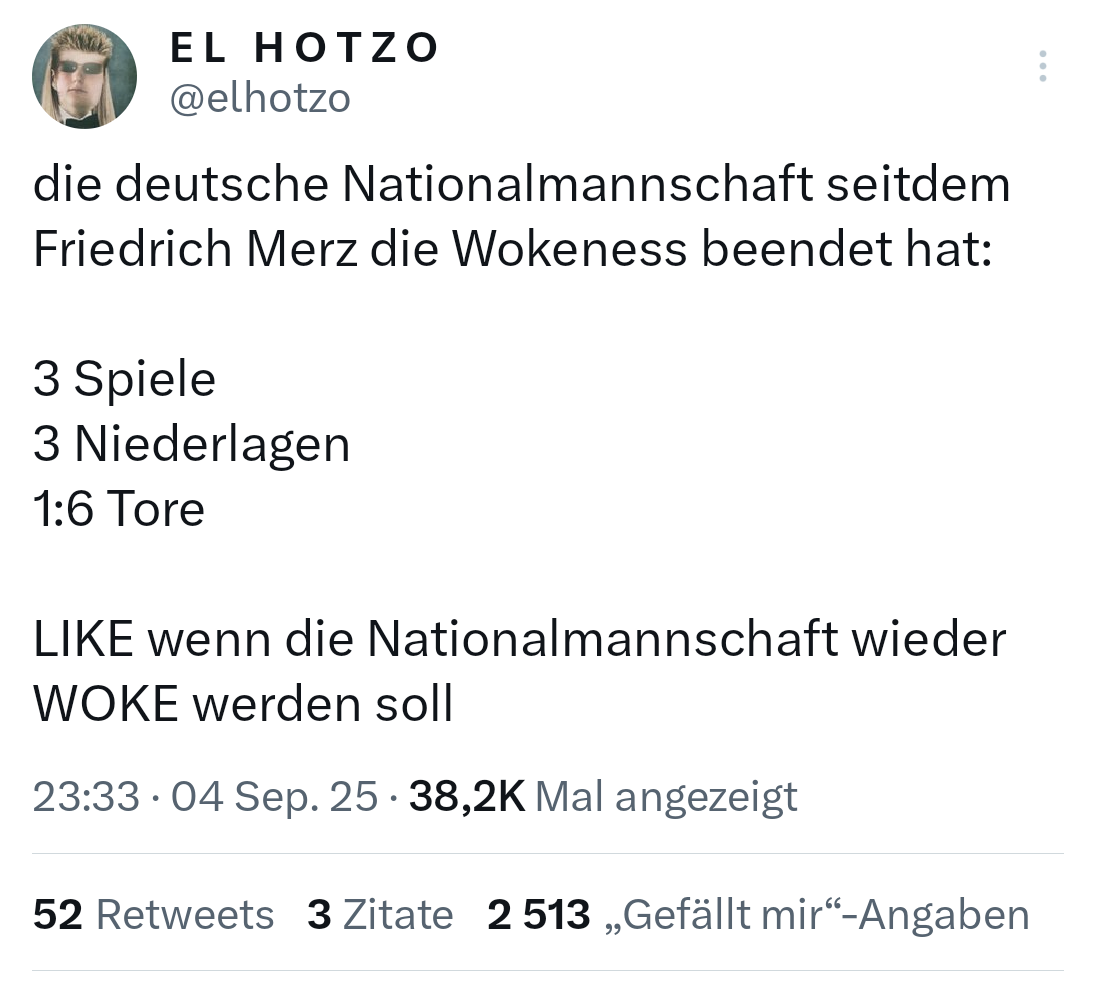This screenshot has width=1096, height=981.
Task: View the list of 52 Retweets
Action: (153, 914)
